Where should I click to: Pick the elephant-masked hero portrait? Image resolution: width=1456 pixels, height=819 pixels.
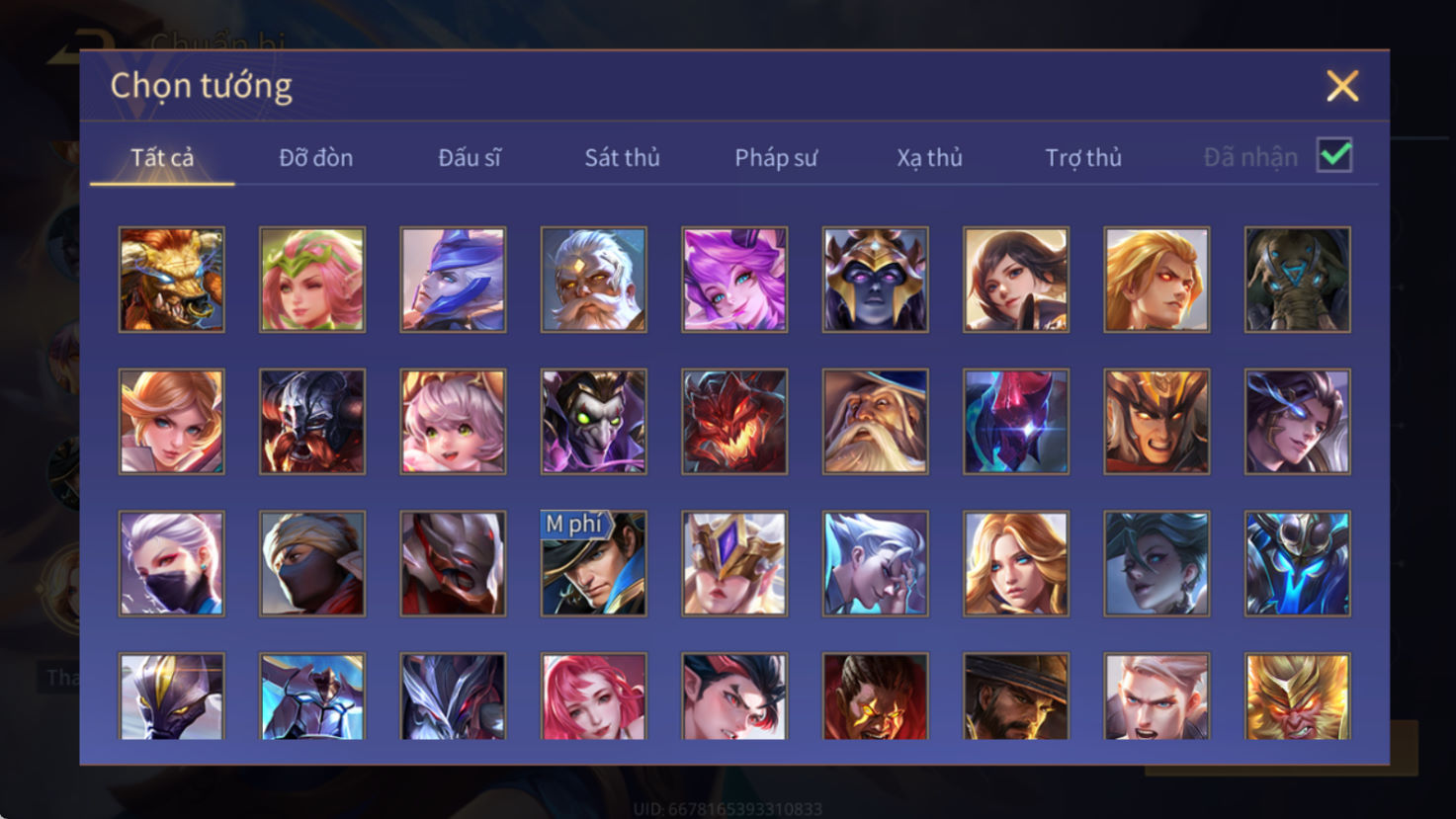coord(1298,280)
